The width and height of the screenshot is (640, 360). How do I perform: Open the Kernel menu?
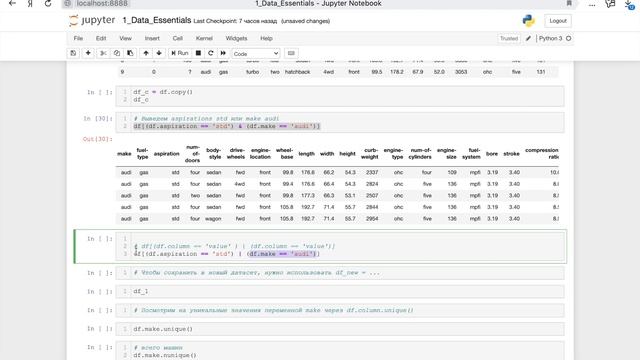(x=204, y=38)
